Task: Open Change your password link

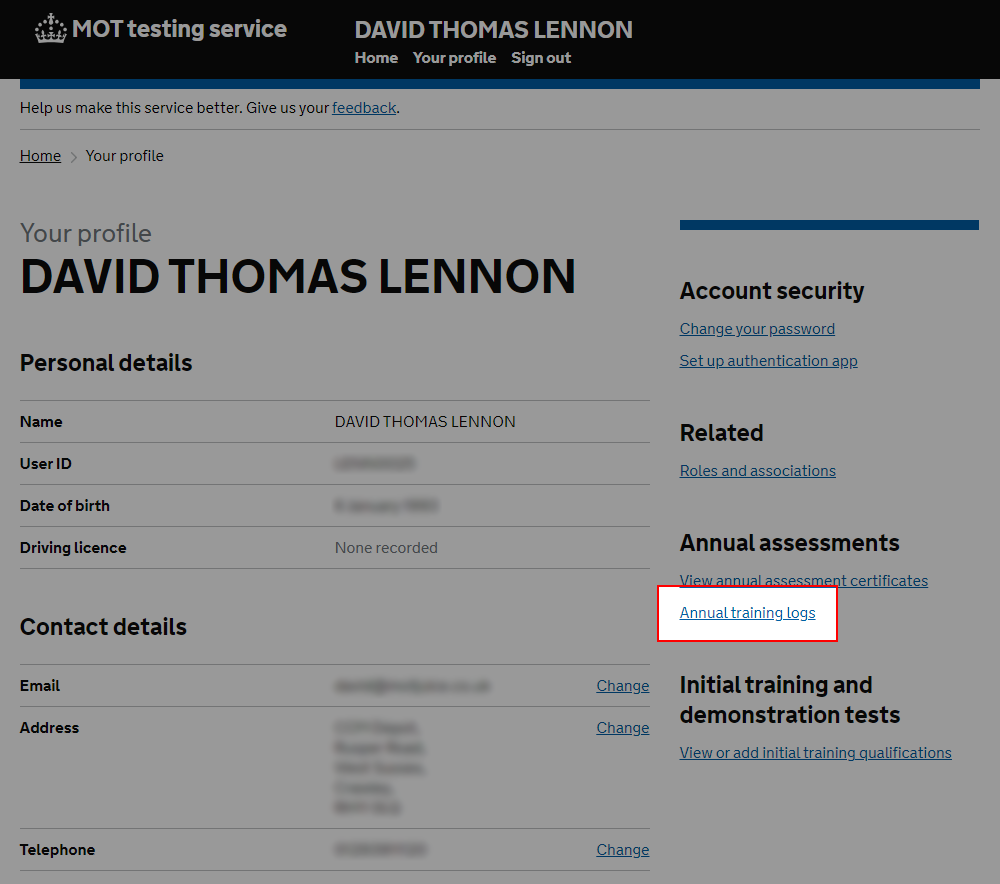Action: [757, 329]
